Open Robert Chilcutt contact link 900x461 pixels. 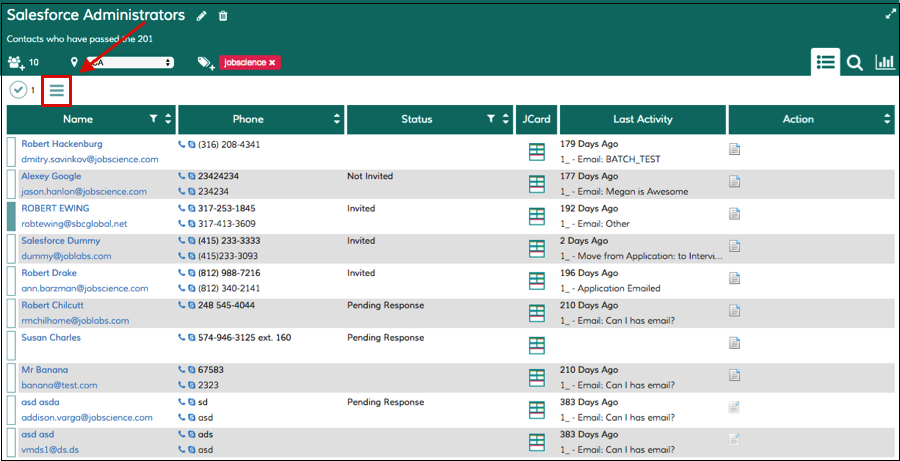click(52, 305)
